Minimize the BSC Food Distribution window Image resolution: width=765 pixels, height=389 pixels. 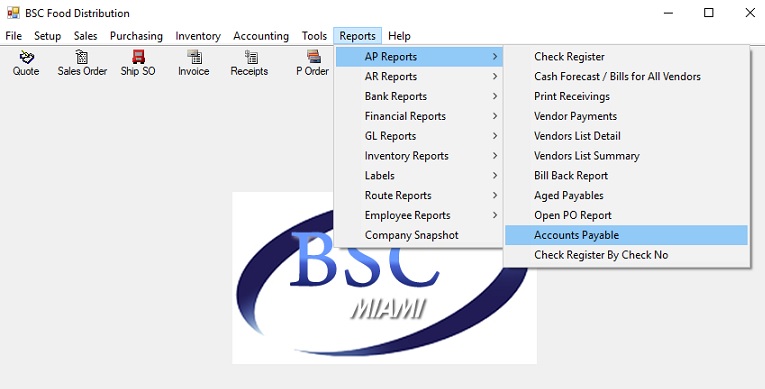click(x=668, y=13)
